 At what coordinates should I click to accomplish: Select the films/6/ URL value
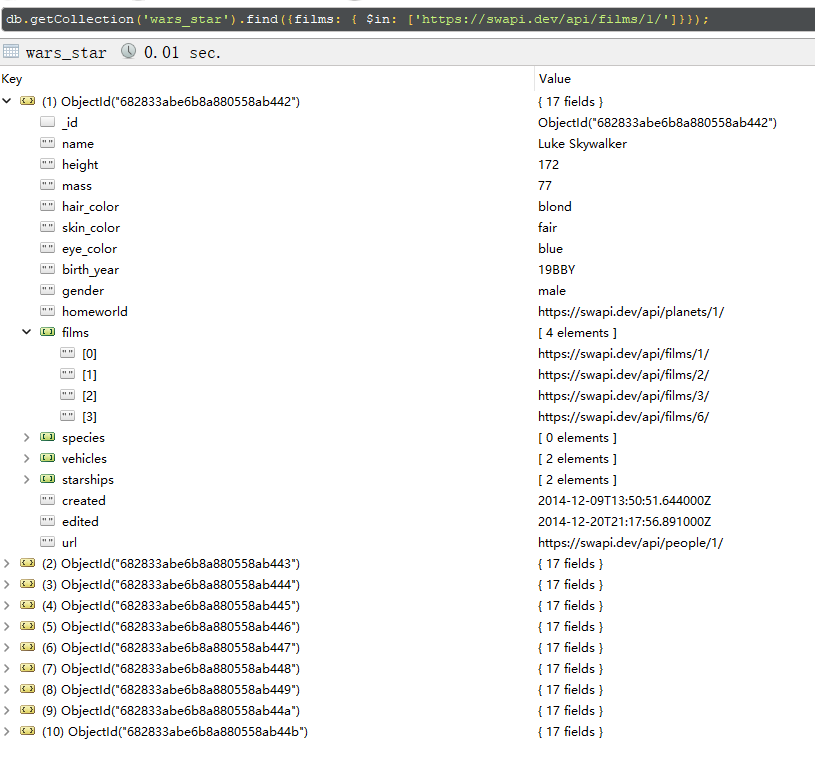624,416
